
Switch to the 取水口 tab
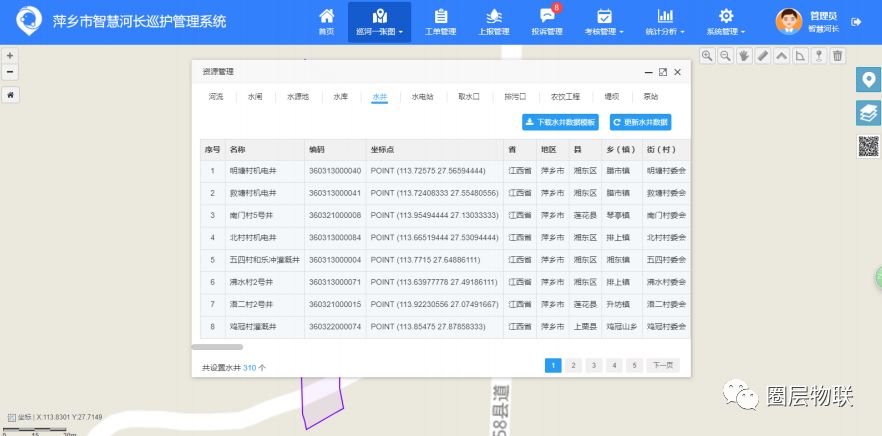click(x=469, y=97)
